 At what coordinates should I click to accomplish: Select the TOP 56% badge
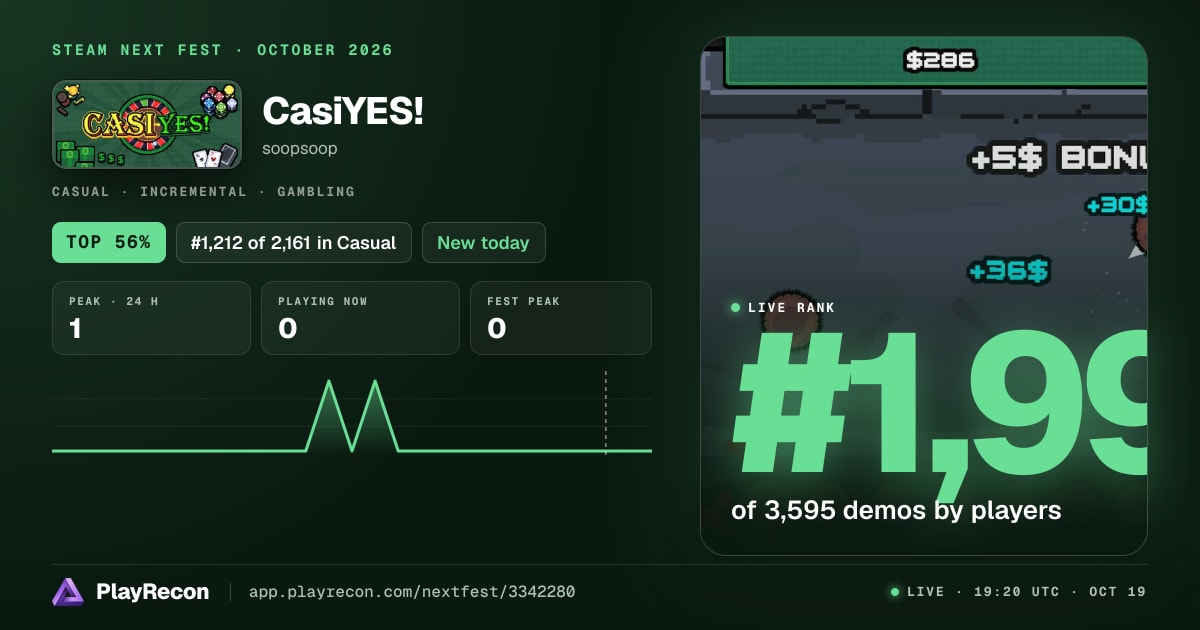[109, 242]
